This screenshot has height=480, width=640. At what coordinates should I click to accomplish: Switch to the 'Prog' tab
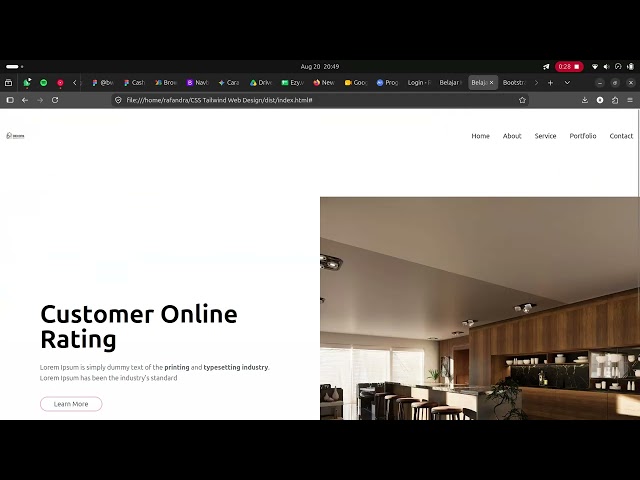(x=387, y=83)
